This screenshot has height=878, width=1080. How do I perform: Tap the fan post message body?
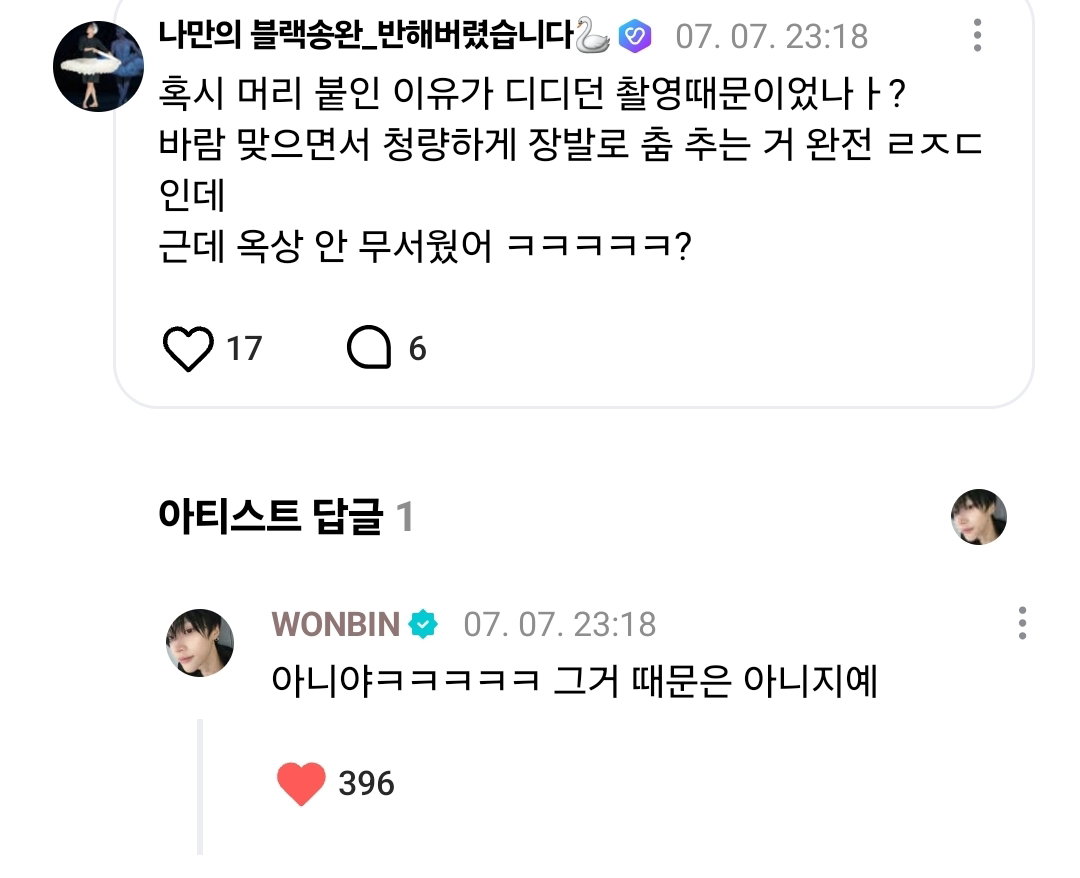point(570,170)
